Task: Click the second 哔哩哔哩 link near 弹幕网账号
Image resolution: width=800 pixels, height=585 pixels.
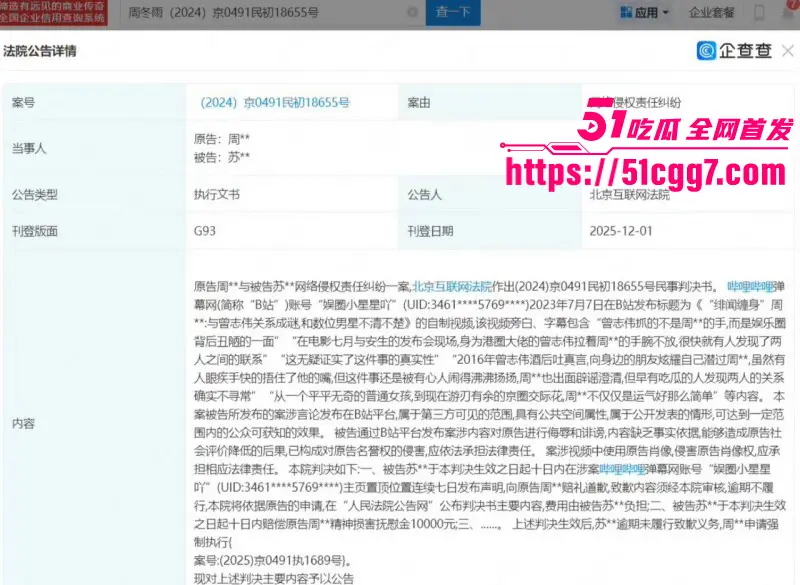Action: pyautogui.click(x=622, y=470)
